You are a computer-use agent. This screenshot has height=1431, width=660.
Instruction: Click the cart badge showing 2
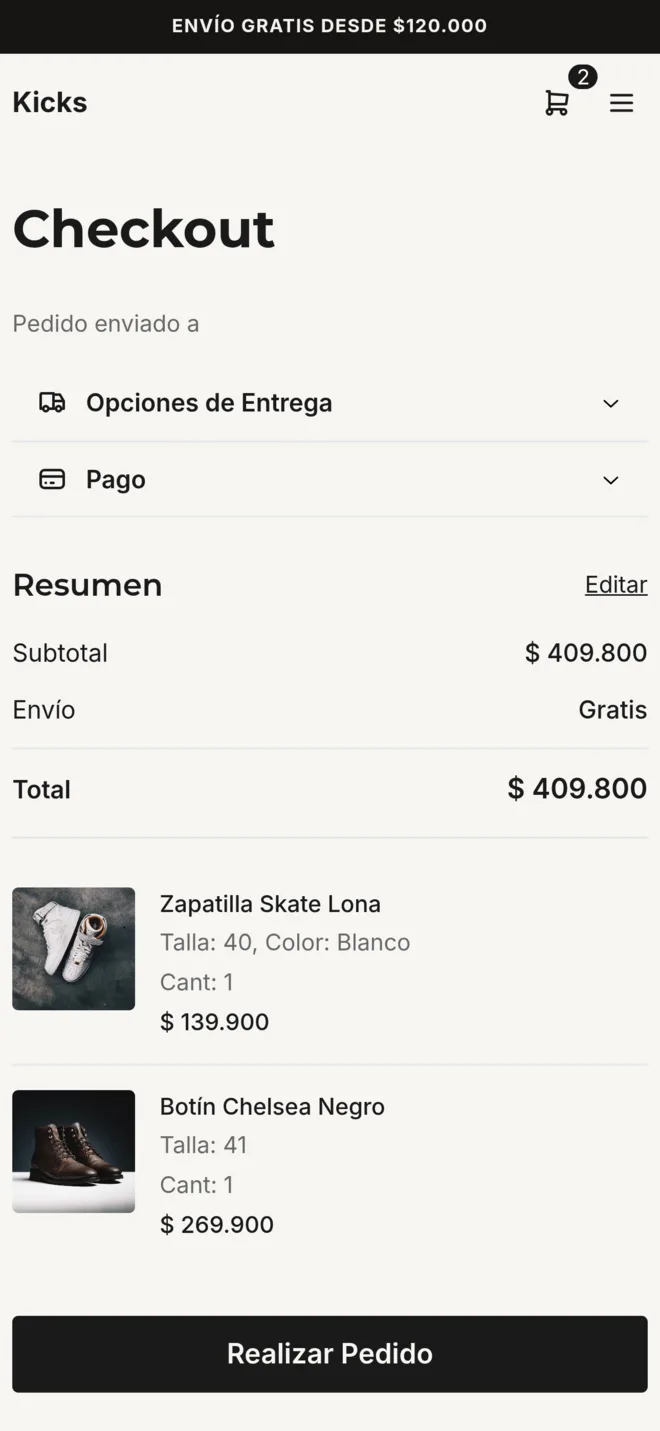(583, 77)
